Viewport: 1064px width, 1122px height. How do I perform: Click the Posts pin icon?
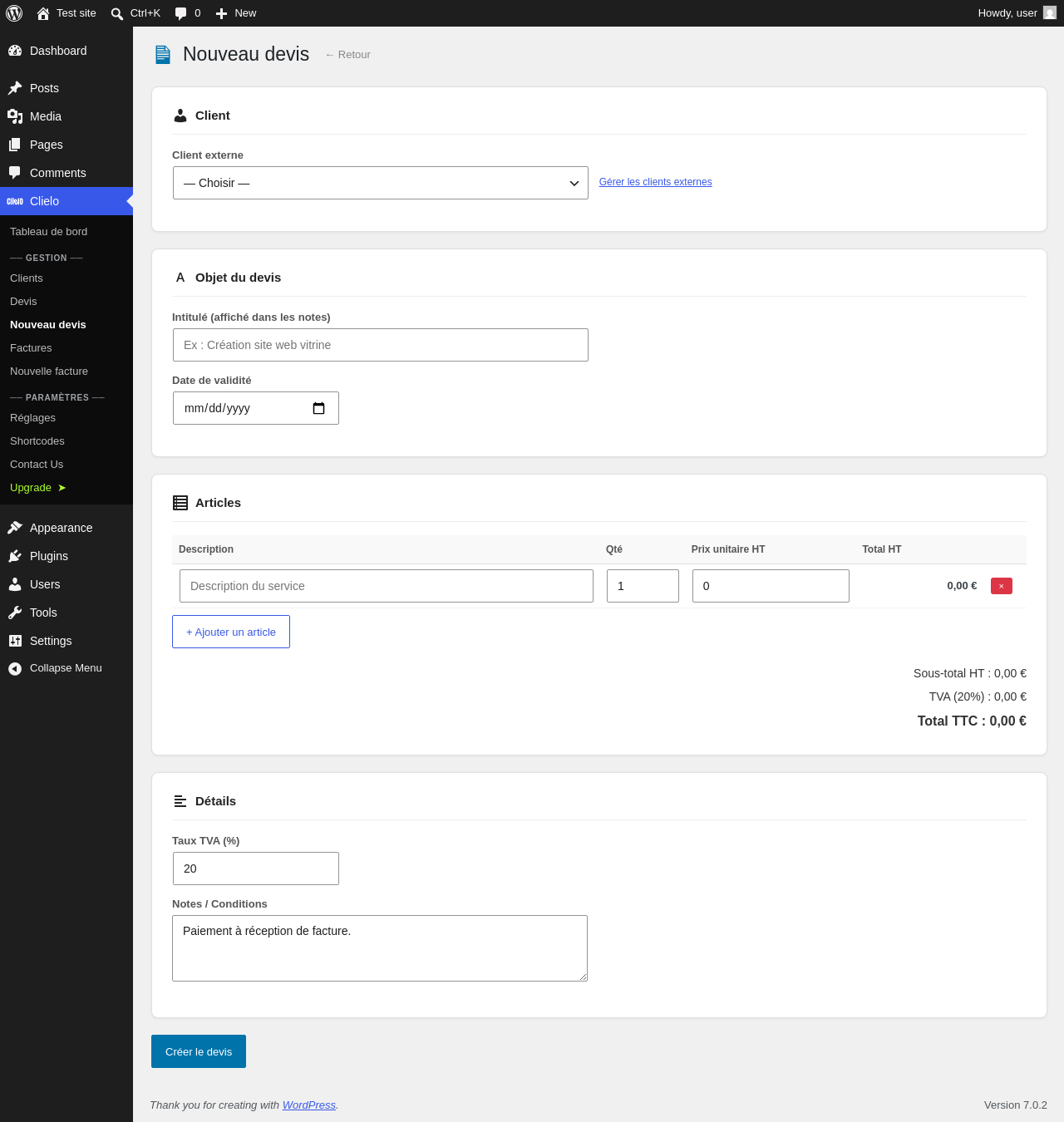[x=15, y=88]
